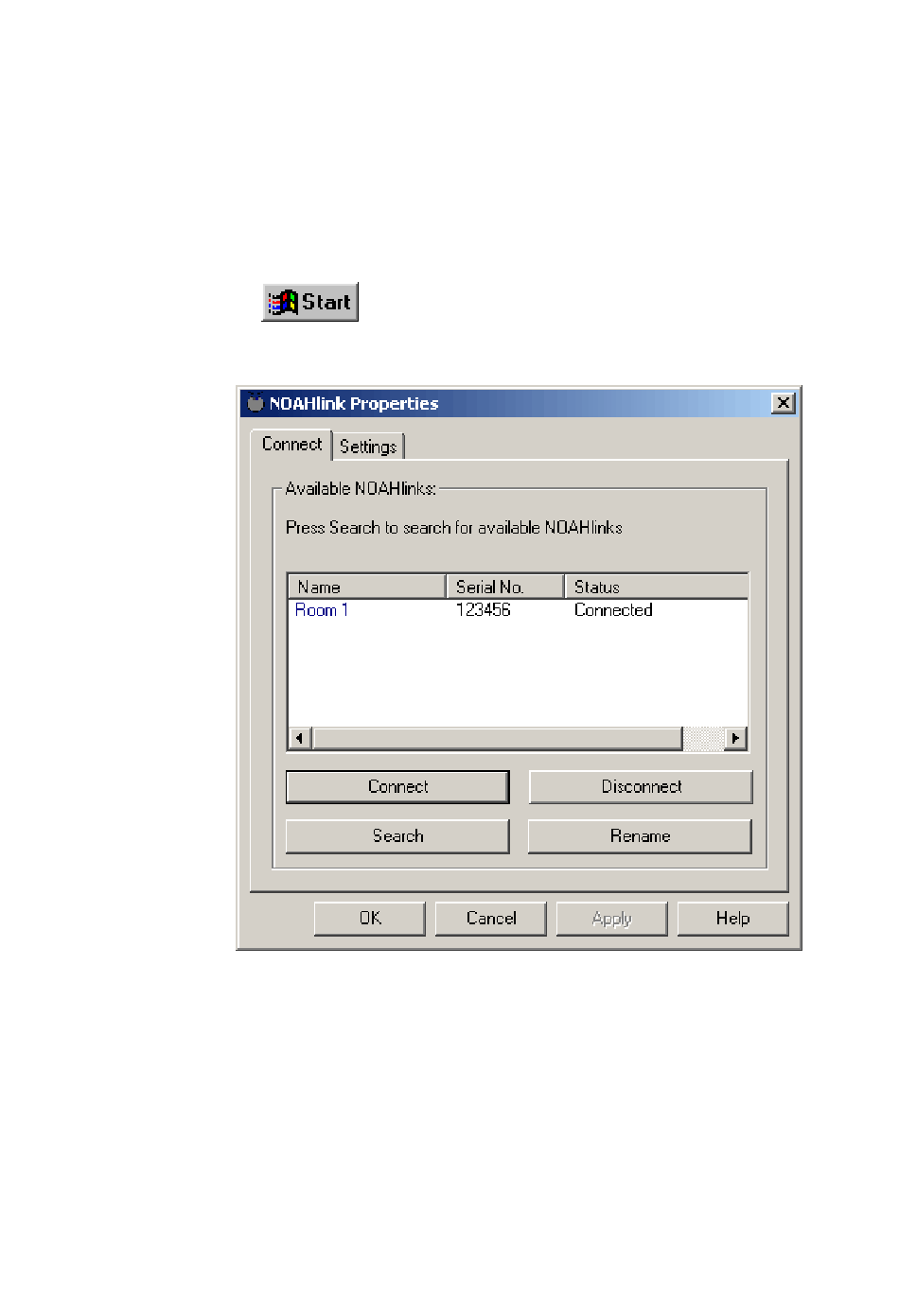Rename the selected NOAHlink
The height and width of the screenshot is (1316, 899).
[x=640, y=836]
